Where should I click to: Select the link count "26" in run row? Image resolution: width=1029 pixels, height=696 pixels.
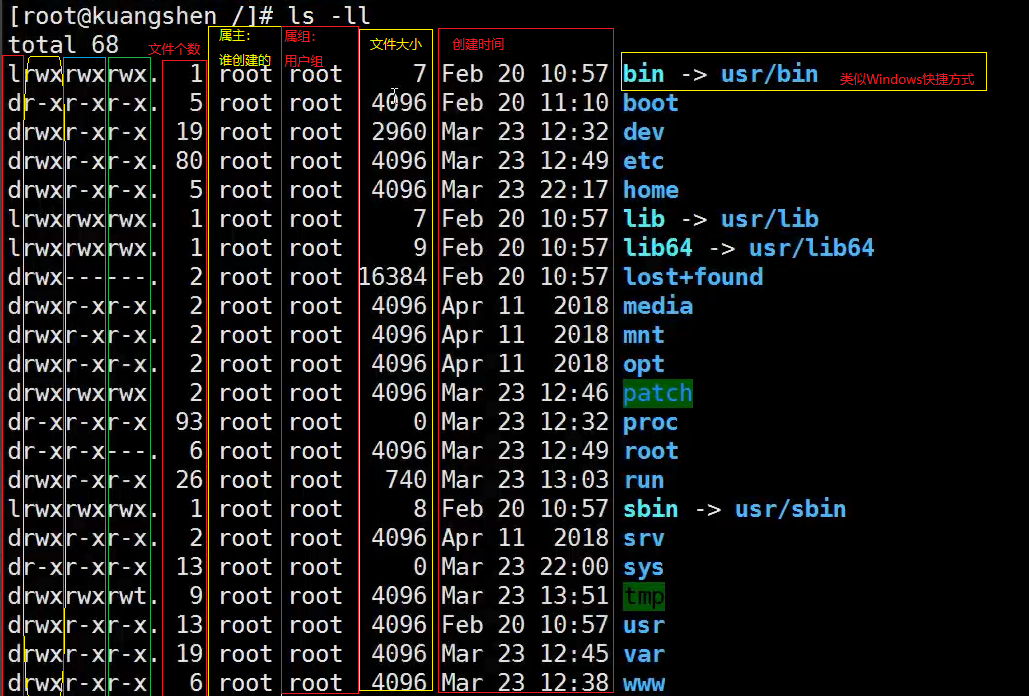189,480
